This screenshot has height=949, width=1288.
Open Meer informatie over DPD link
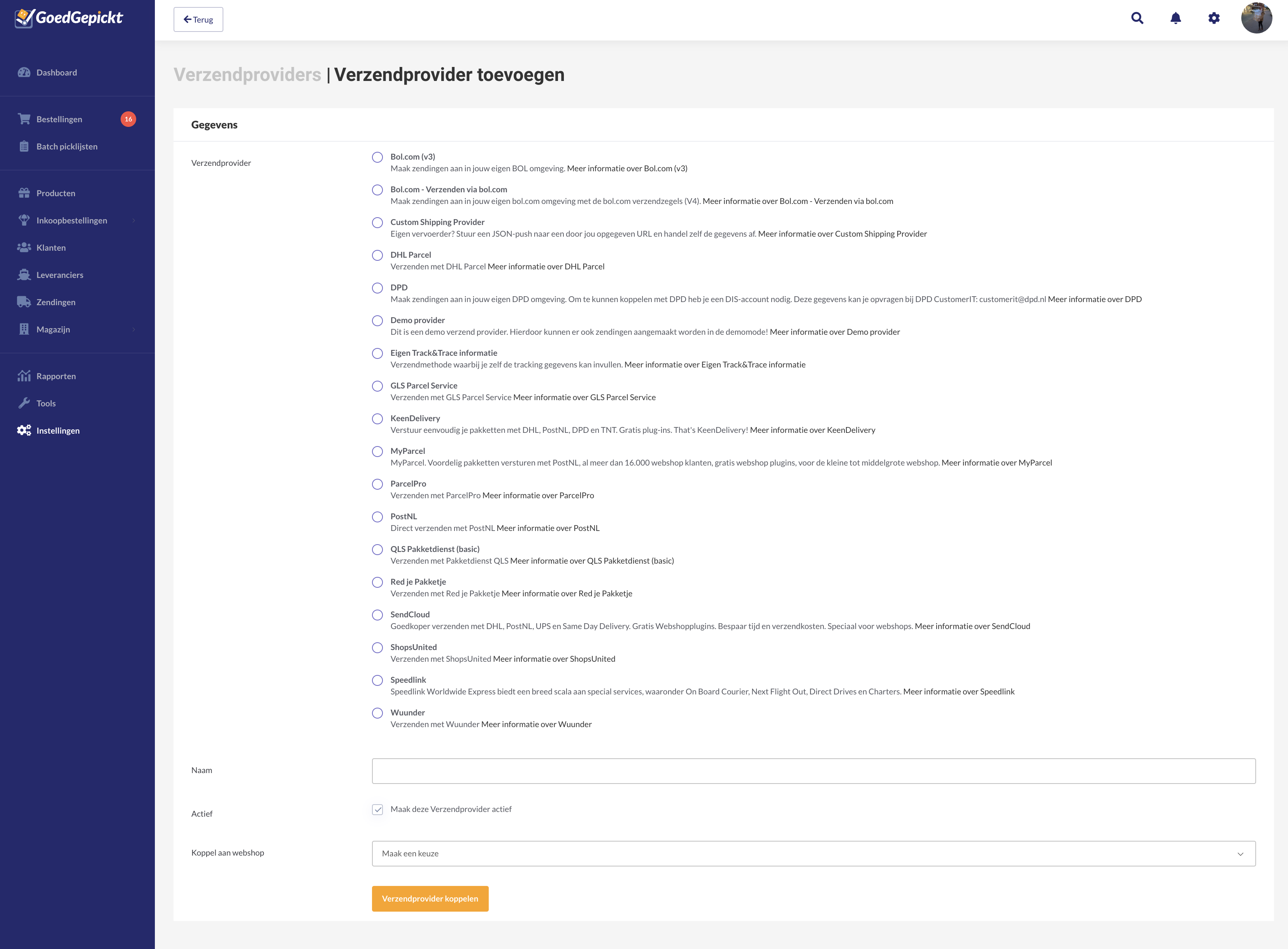tap(1095, 299)
